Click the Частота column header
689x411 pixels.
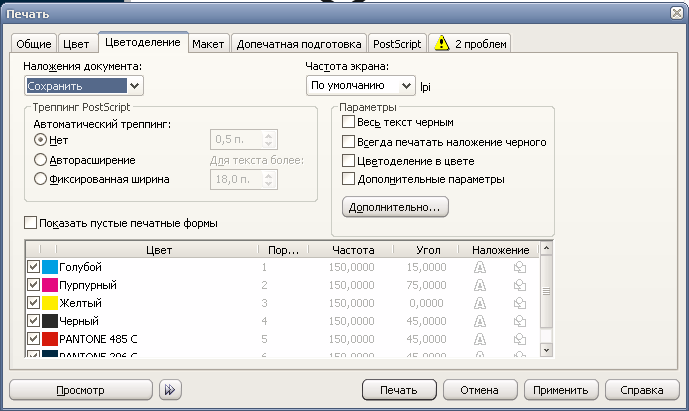tap(352, 250)
